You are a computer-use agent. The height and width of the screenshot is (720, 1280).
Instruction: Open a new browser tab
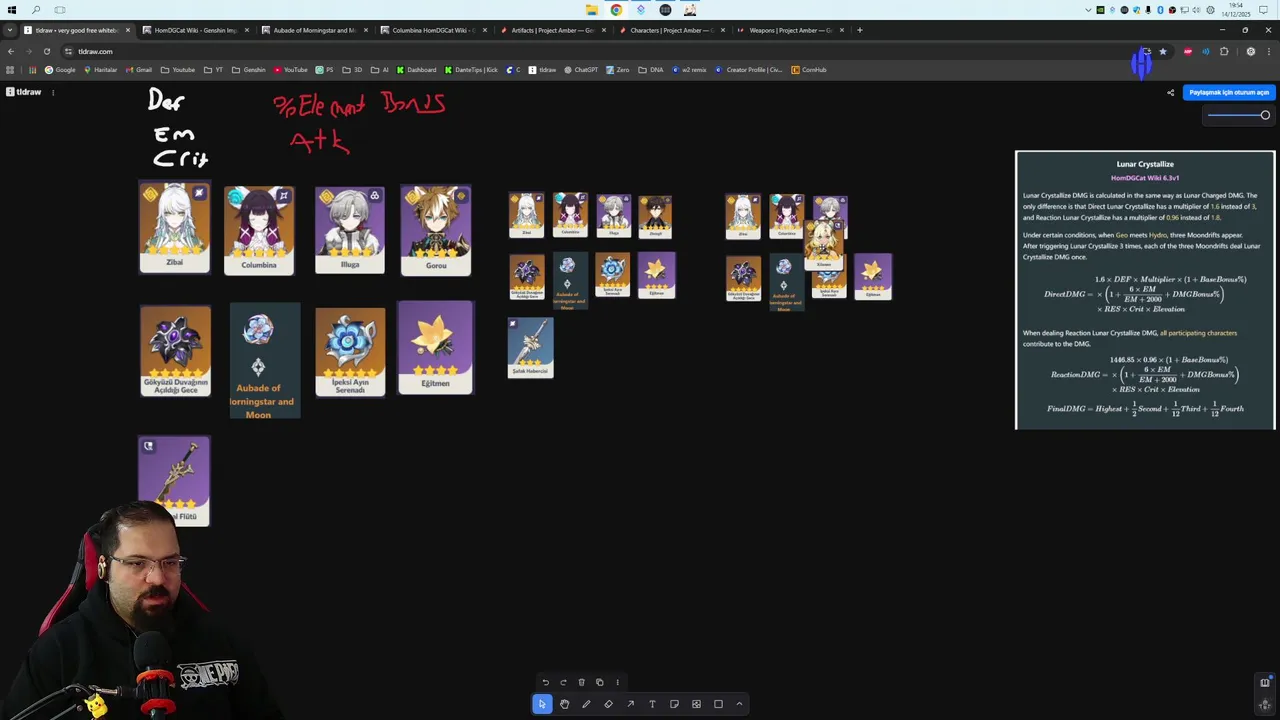(860, 30)
